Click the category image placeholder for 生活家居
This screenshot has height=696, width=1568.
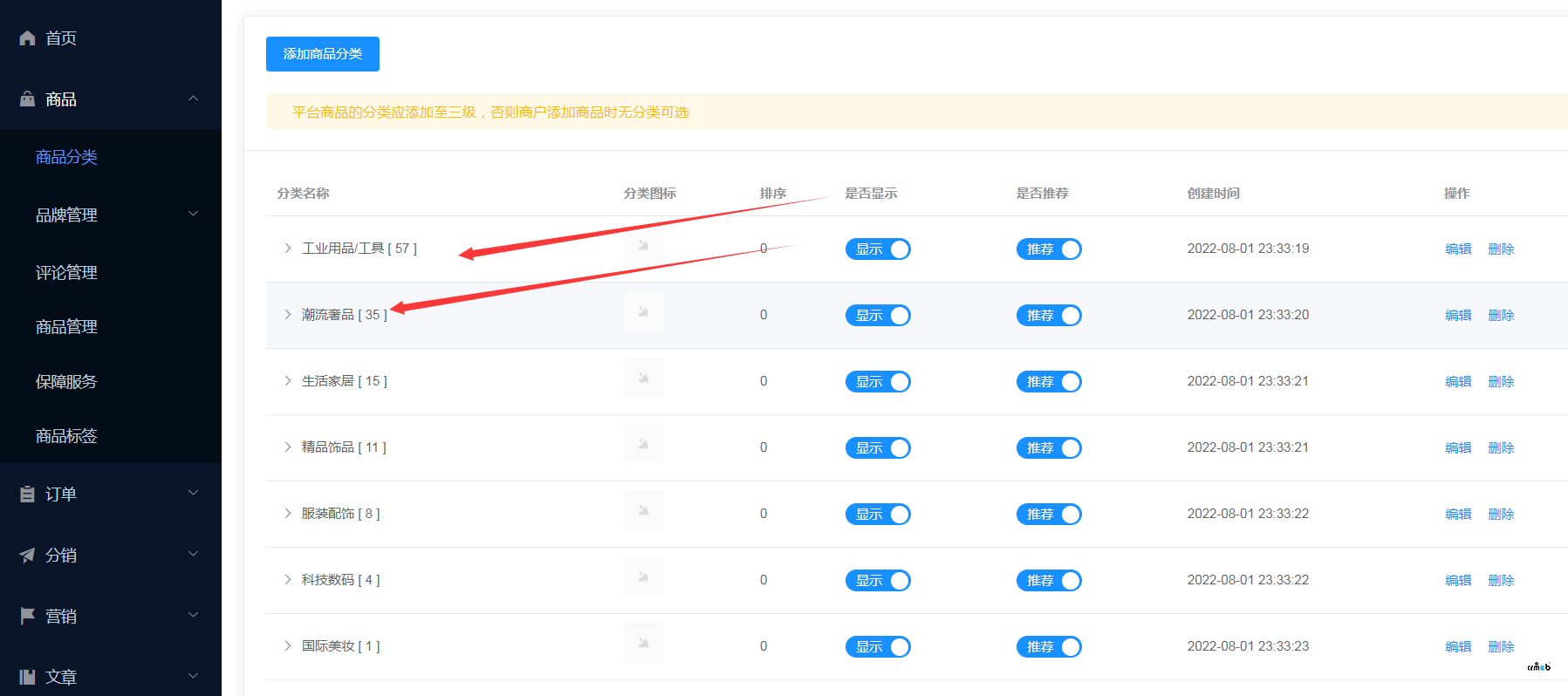tap(643, 379)
